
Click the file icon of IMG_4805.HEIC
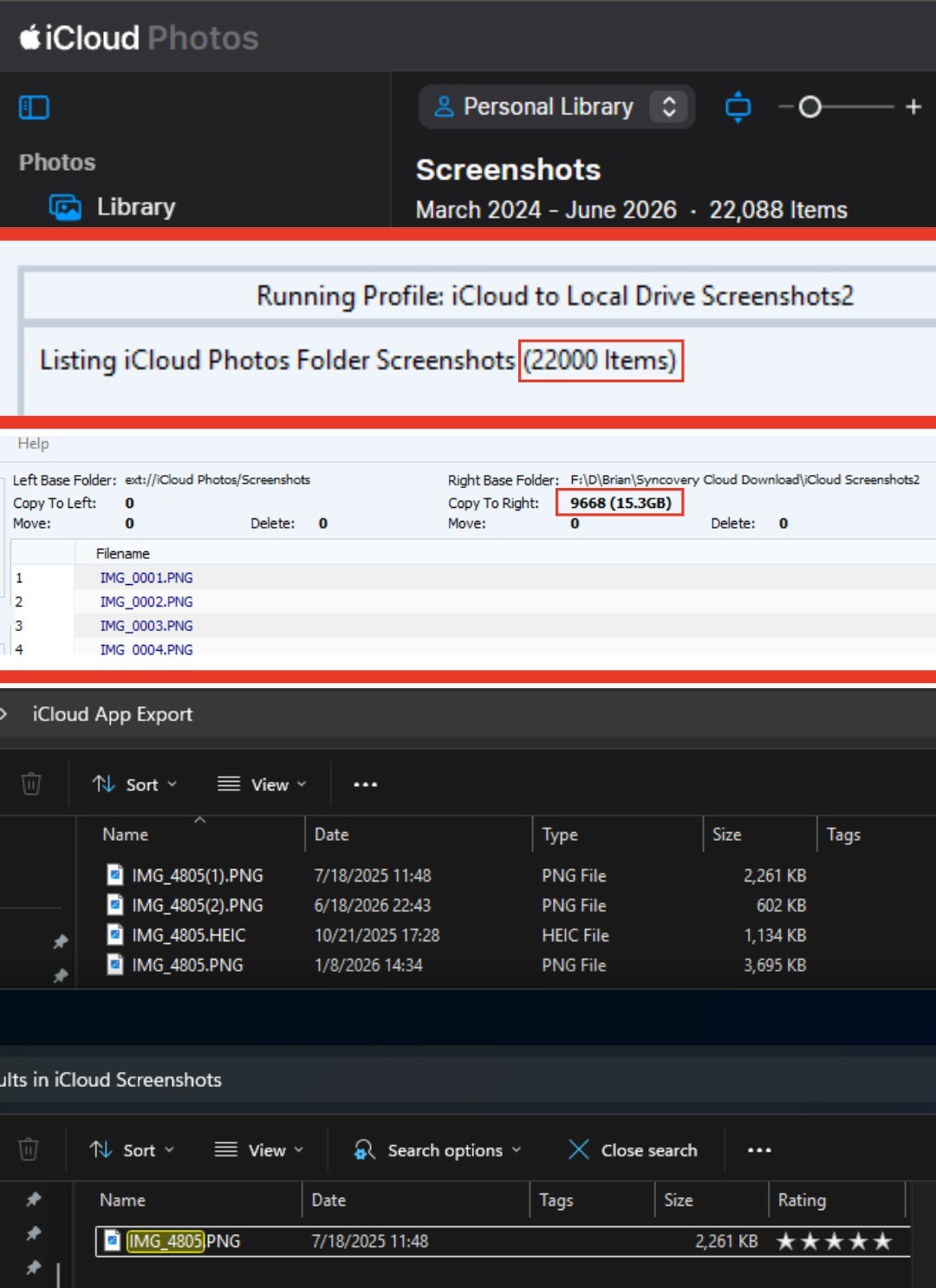(x=115, y=934)
